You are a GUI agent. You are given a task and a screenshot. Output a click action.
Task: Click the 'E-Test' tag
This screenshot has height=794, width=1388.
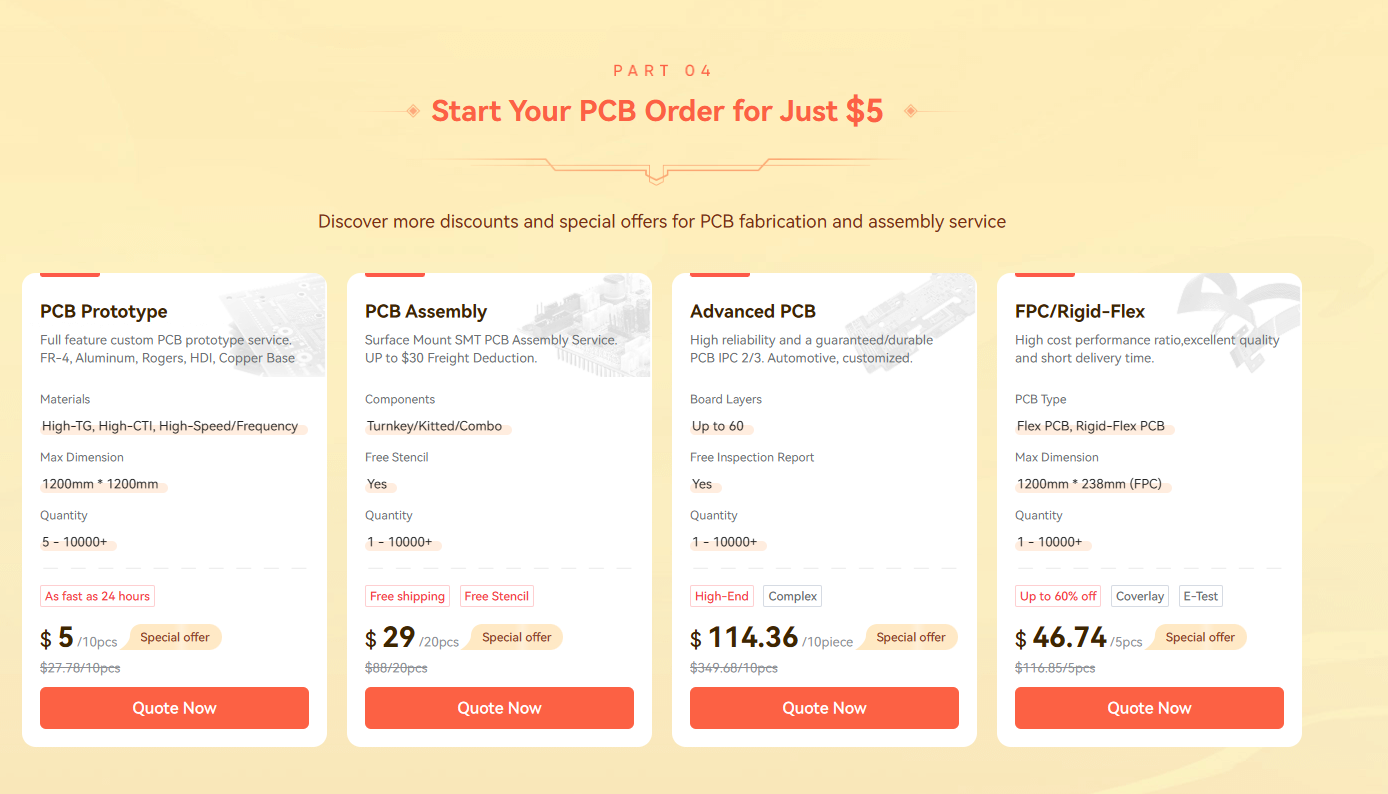pyautogui.click(x=1201, y=596)
